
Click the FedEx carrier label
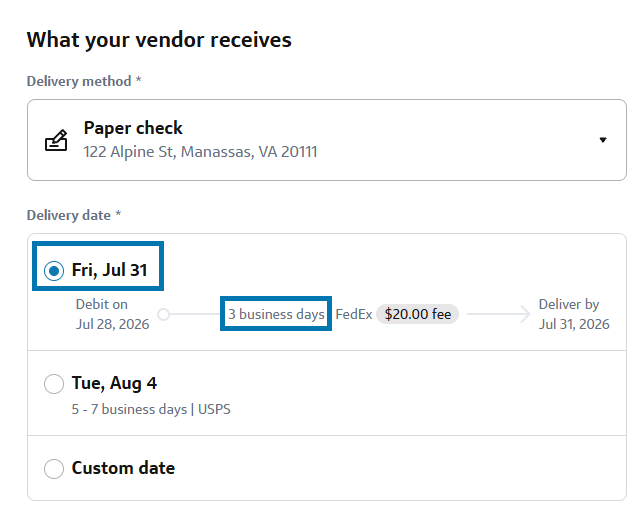[x=354, y=314]
